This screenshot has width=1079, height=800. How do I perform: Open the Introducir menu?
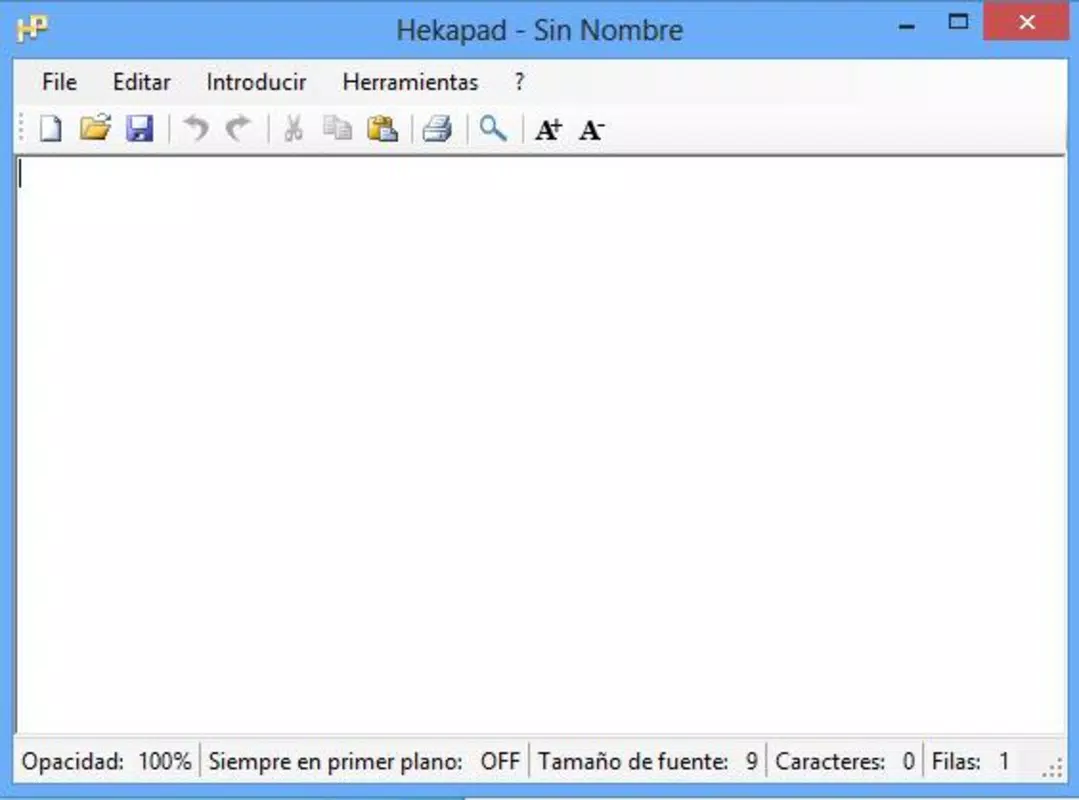click(x=256, y=82)
